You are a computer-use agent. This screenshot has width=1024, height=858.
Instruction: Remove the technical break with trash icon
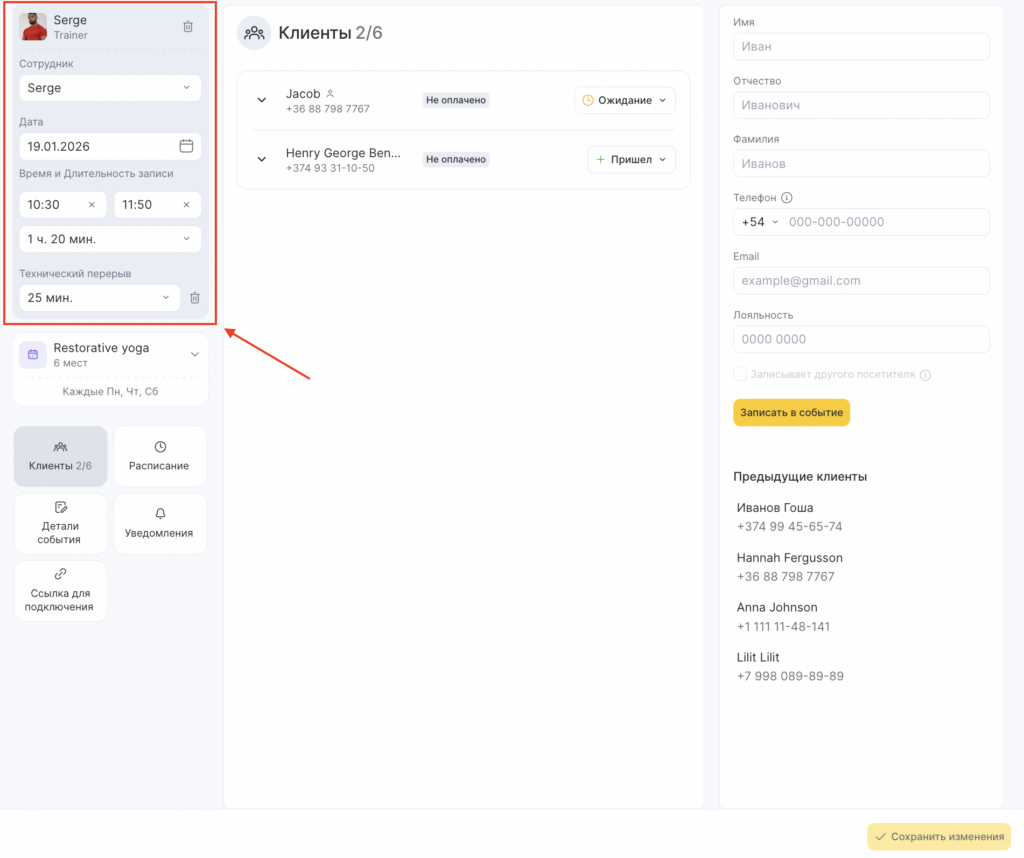[195, 298]
